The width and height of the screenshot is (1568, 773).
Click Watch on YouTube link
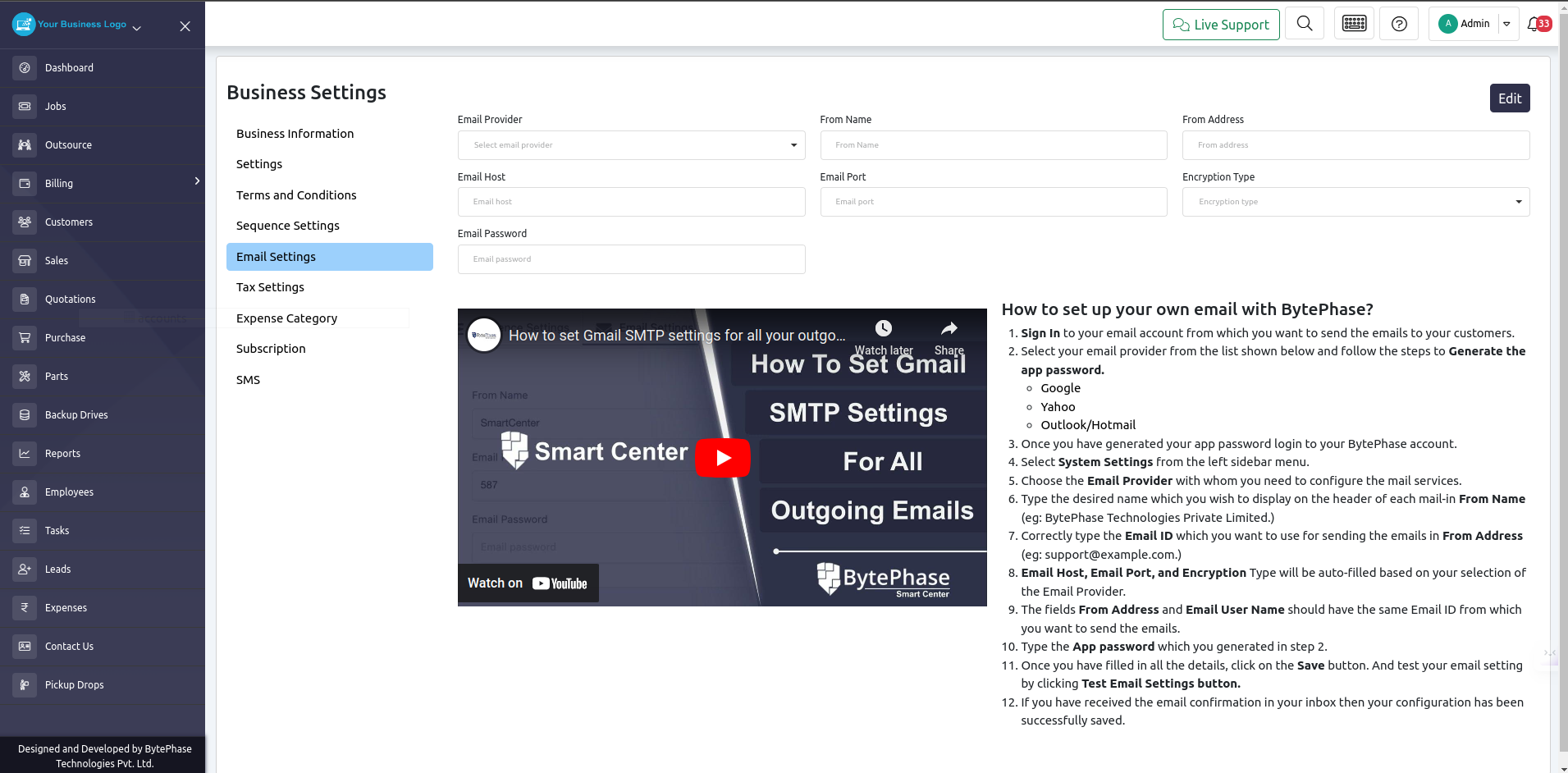pyautogui.click(x=528, y=583)
